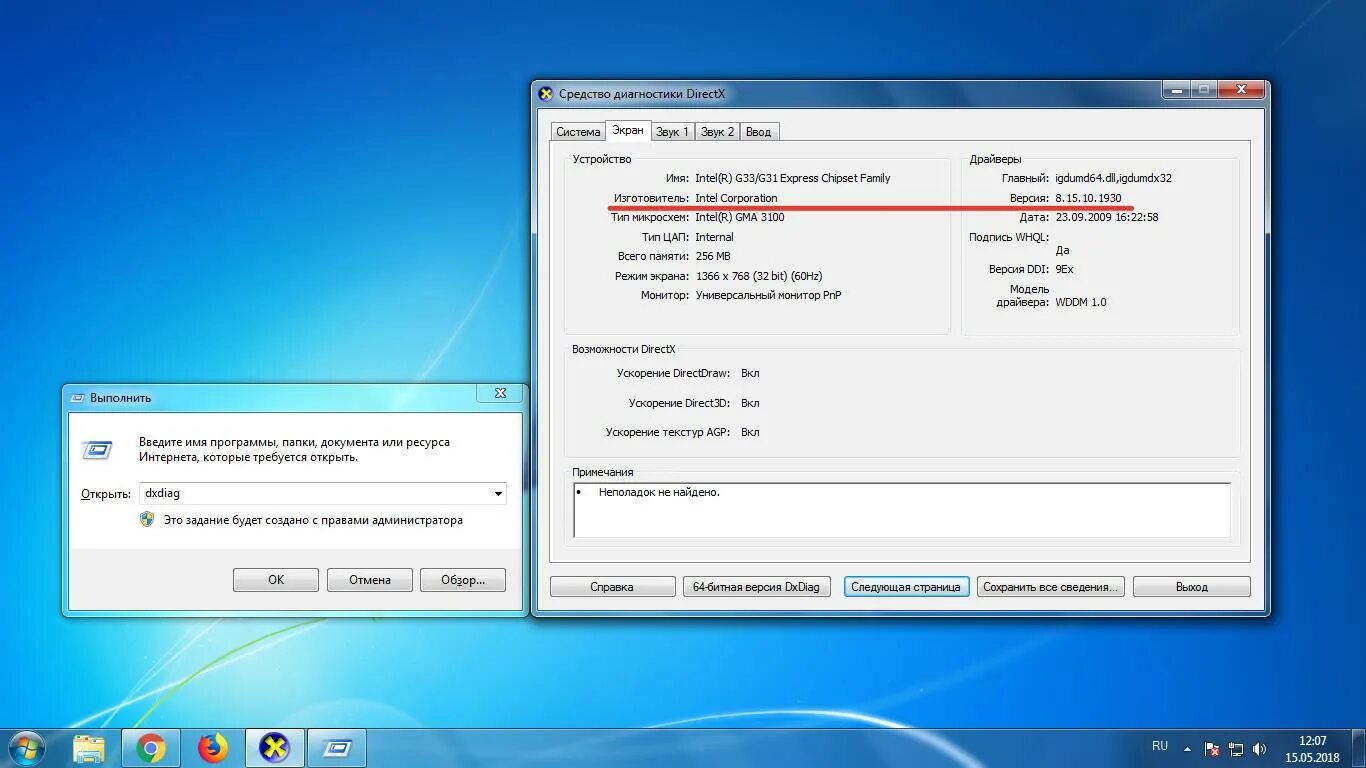Switch to DirectX diagnostic taskbar icon

pos(274,748)
